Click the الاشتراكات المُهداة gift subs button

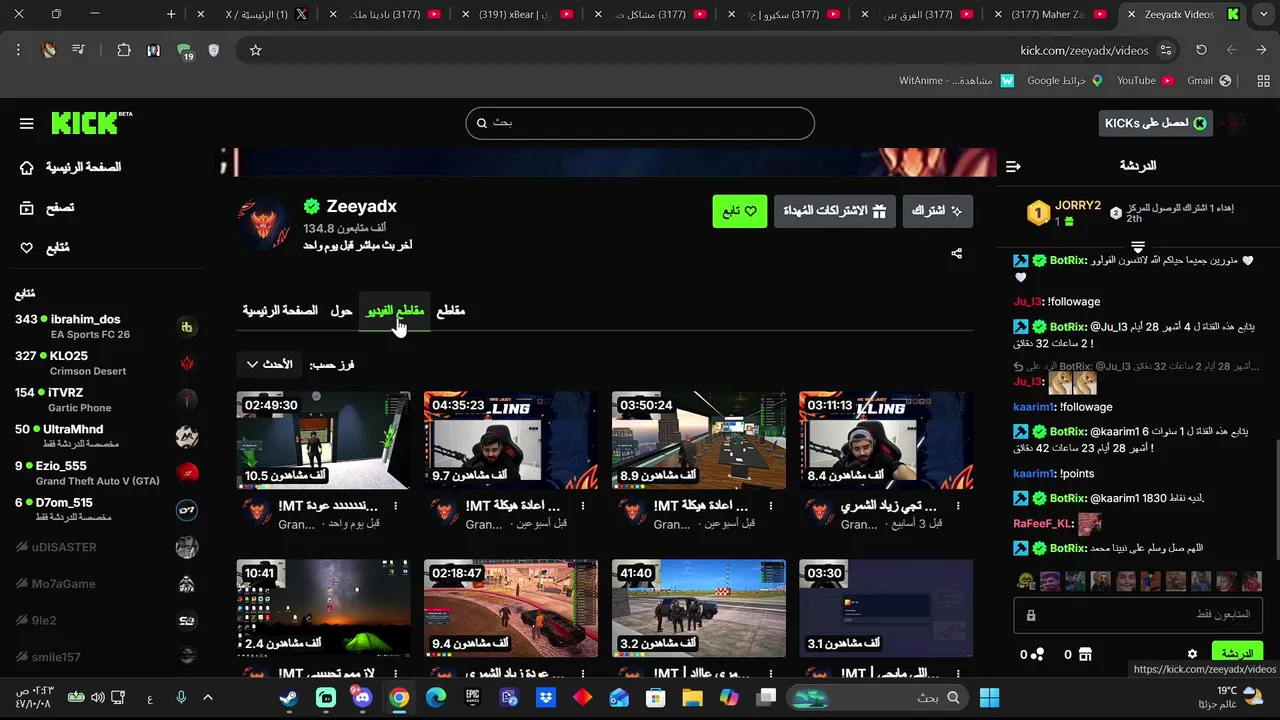point(834,211)
